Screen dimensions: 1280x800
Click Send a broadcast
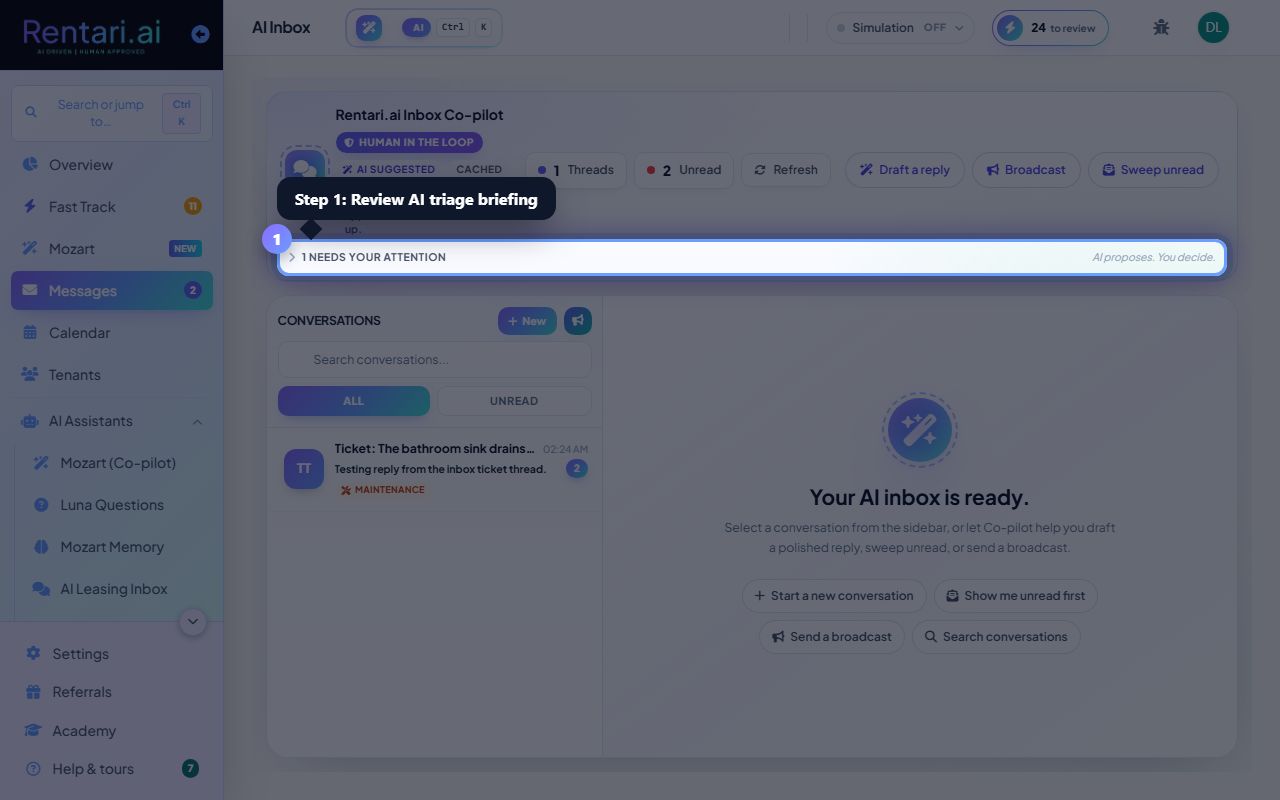(x=832, y=637)
